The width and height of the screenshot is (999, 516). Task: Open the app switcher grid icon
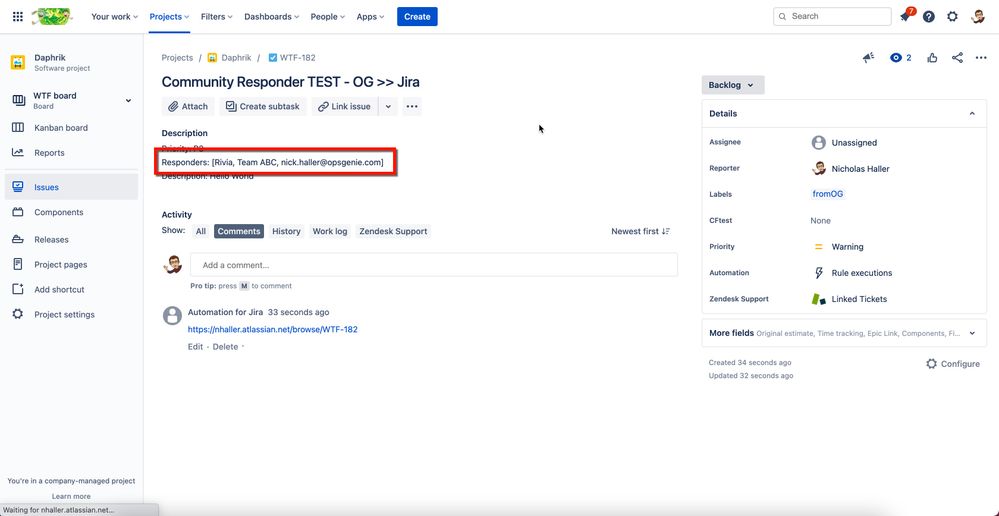(x=18, y=17)
